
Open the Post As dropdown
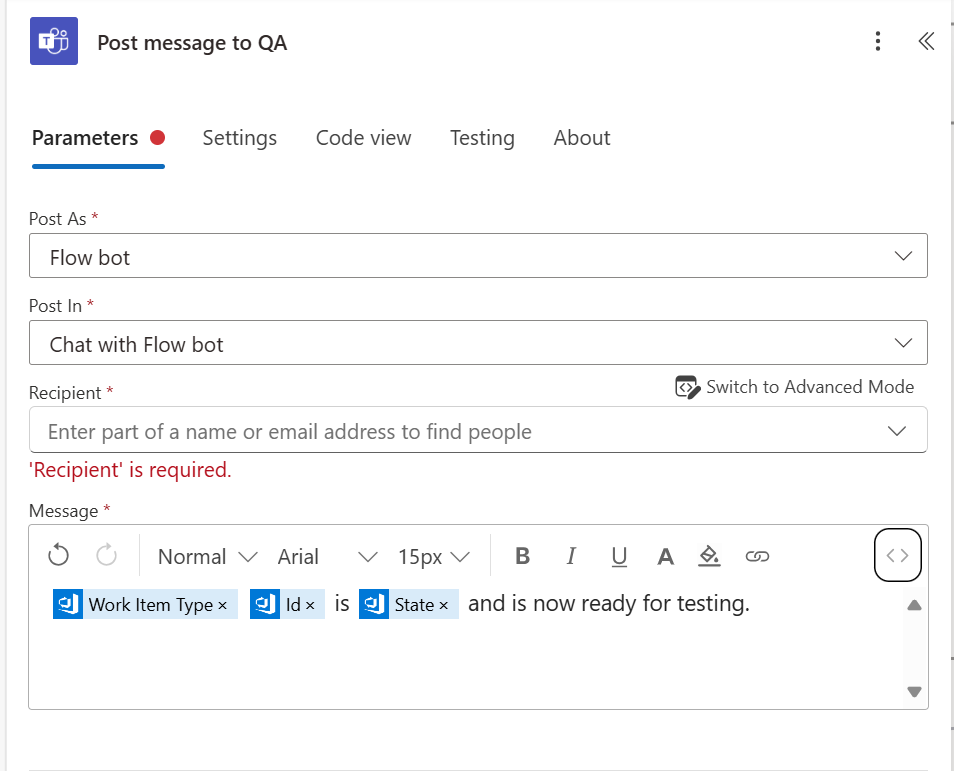click(x=478, y=256)
